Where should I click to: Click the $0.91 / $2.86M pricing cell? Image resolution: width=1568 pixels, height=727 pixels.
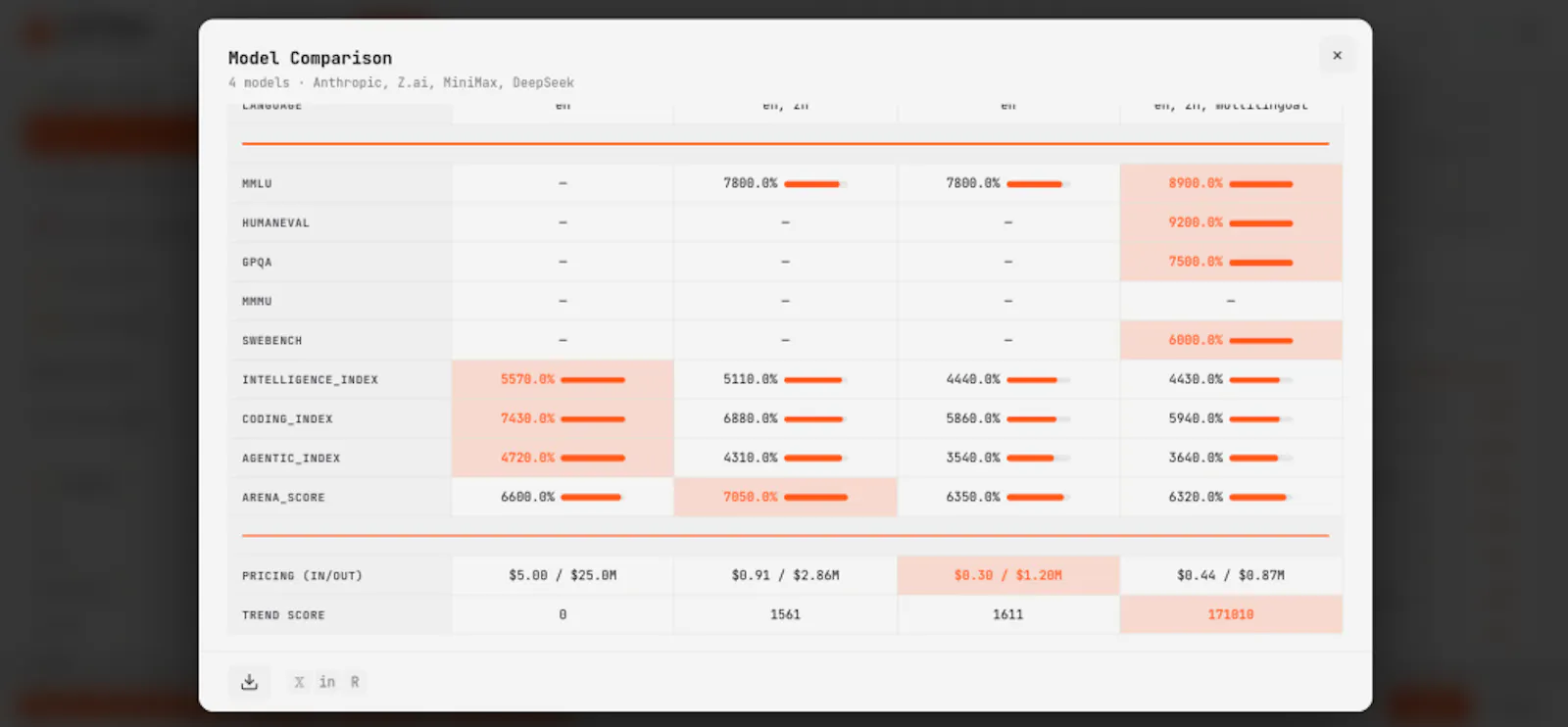tap(785, 575)
